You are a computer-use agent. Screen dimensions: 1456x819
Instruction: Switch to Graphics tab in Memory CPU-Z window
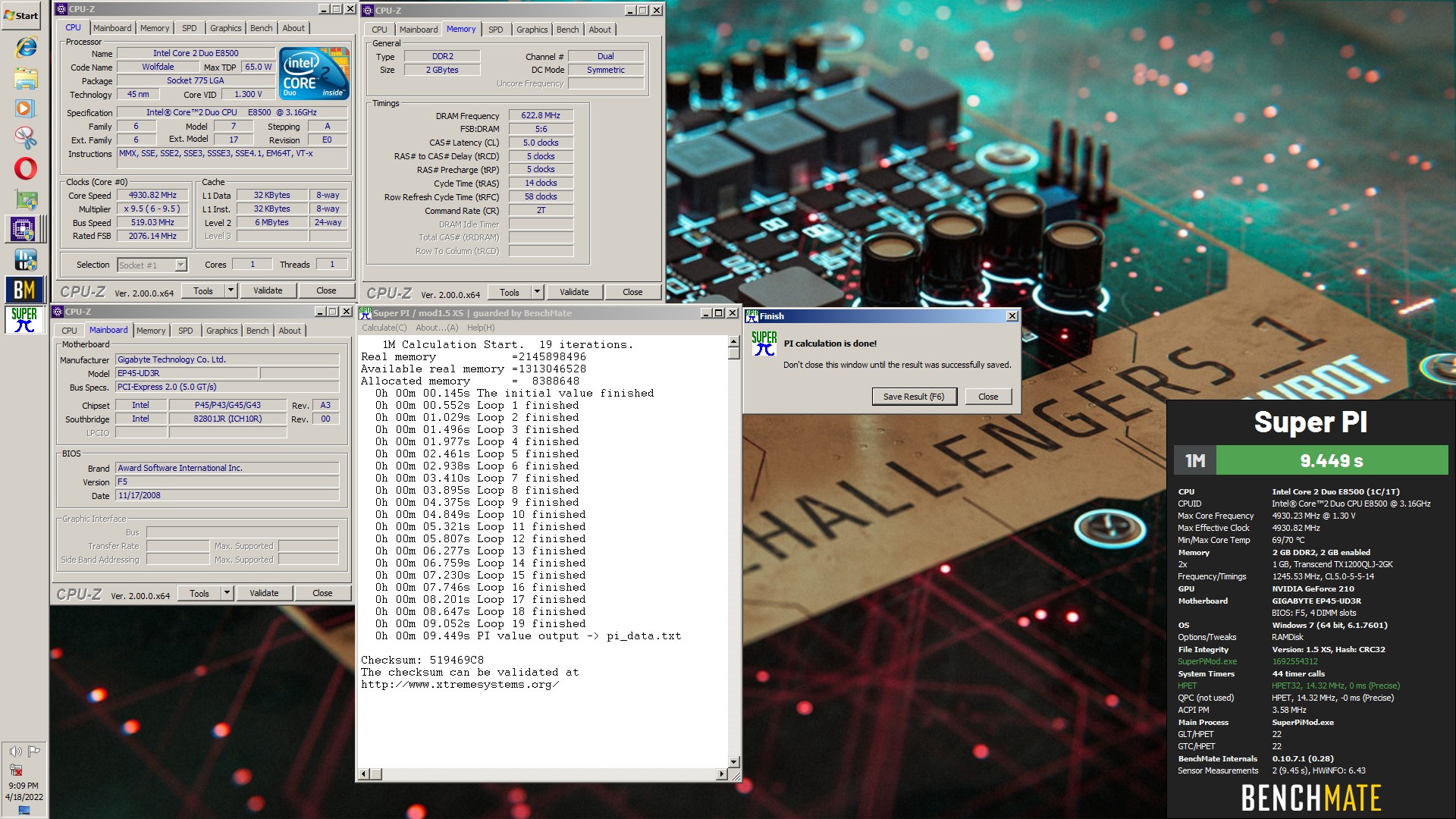click(x=532, y=30)
